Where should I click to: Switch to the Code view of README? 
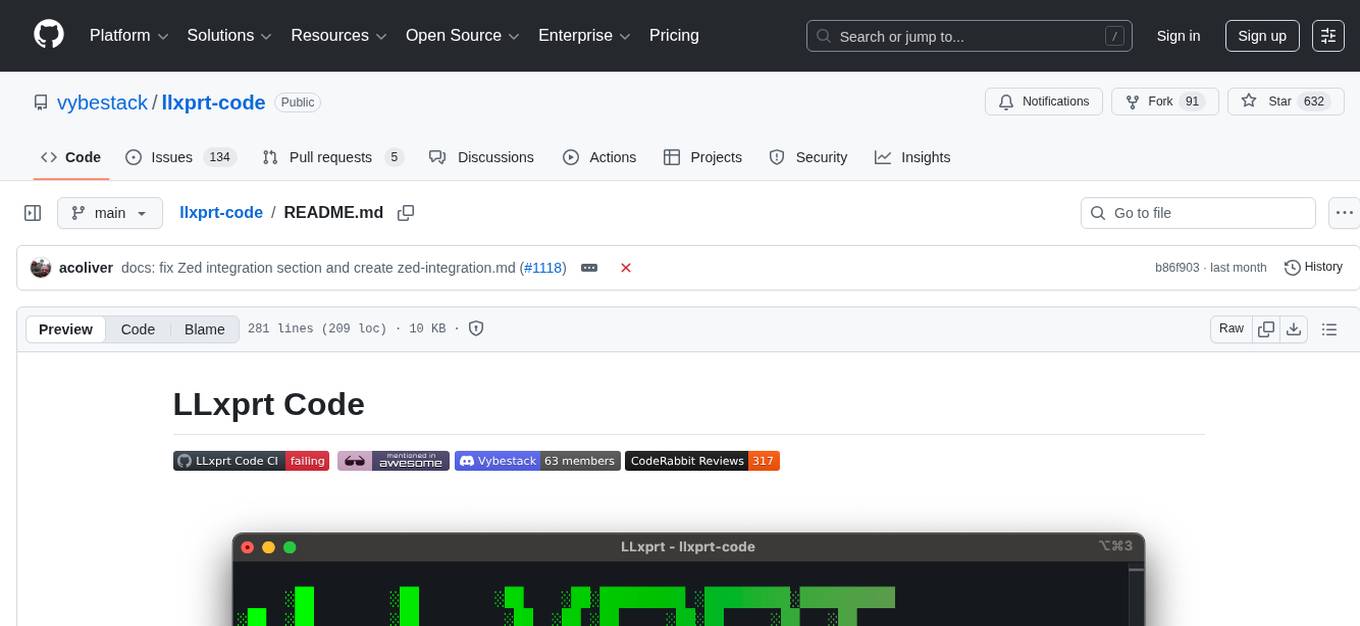137,329
